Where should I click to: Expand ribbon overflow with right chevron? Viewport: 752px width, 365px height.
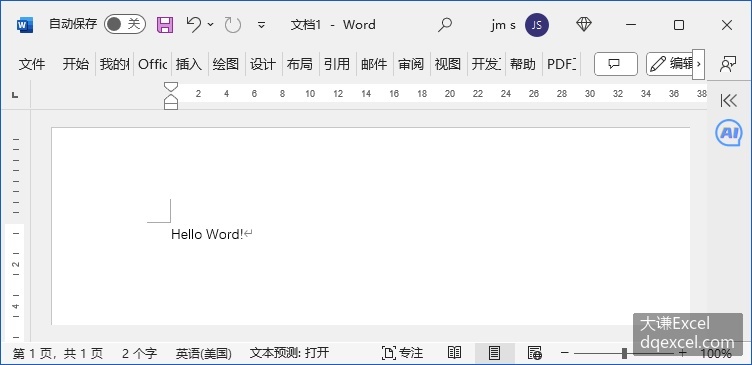[x=698, y=64]
